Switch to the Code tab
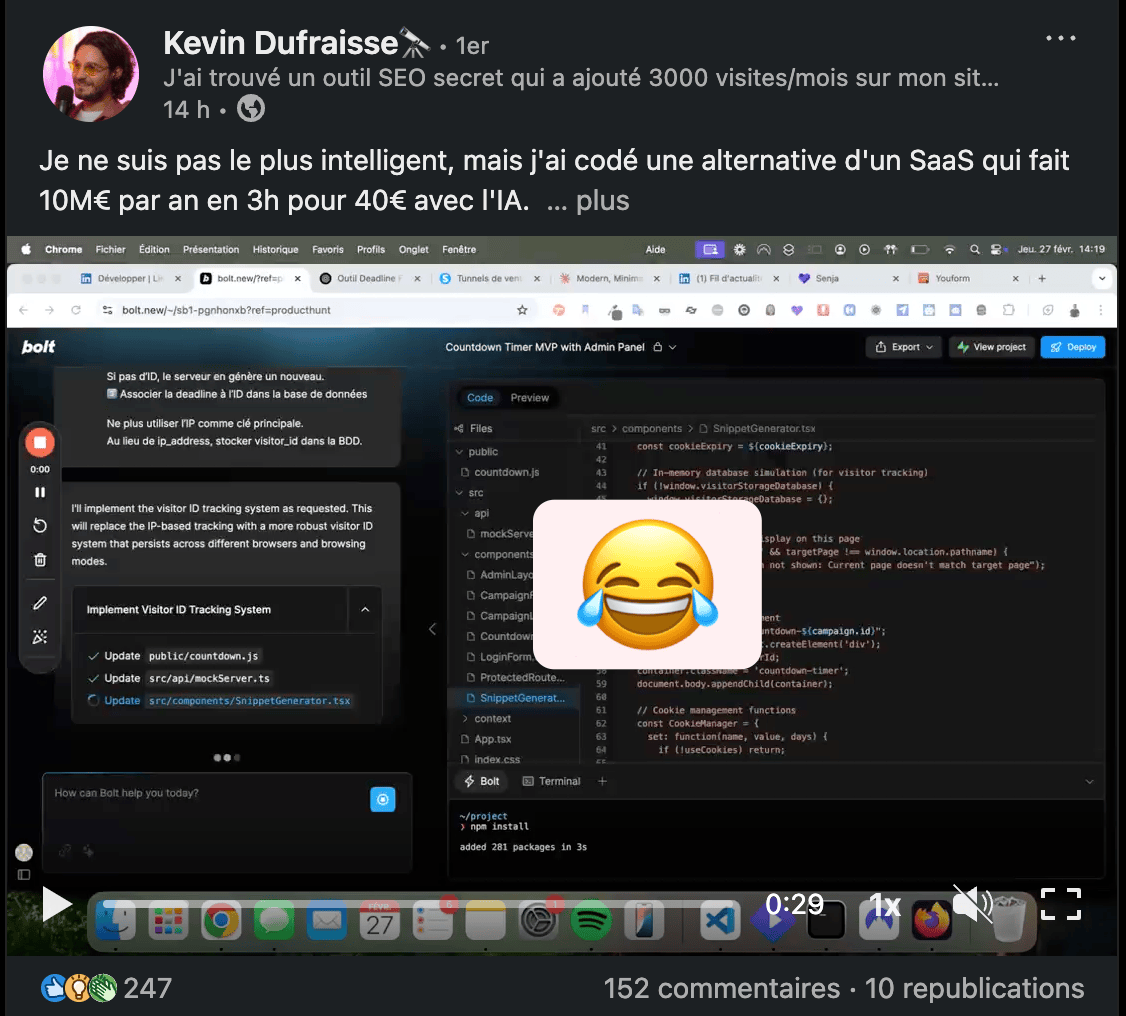The height and width of the screenshot is (1016, 1126). click(x=480, y=398)
